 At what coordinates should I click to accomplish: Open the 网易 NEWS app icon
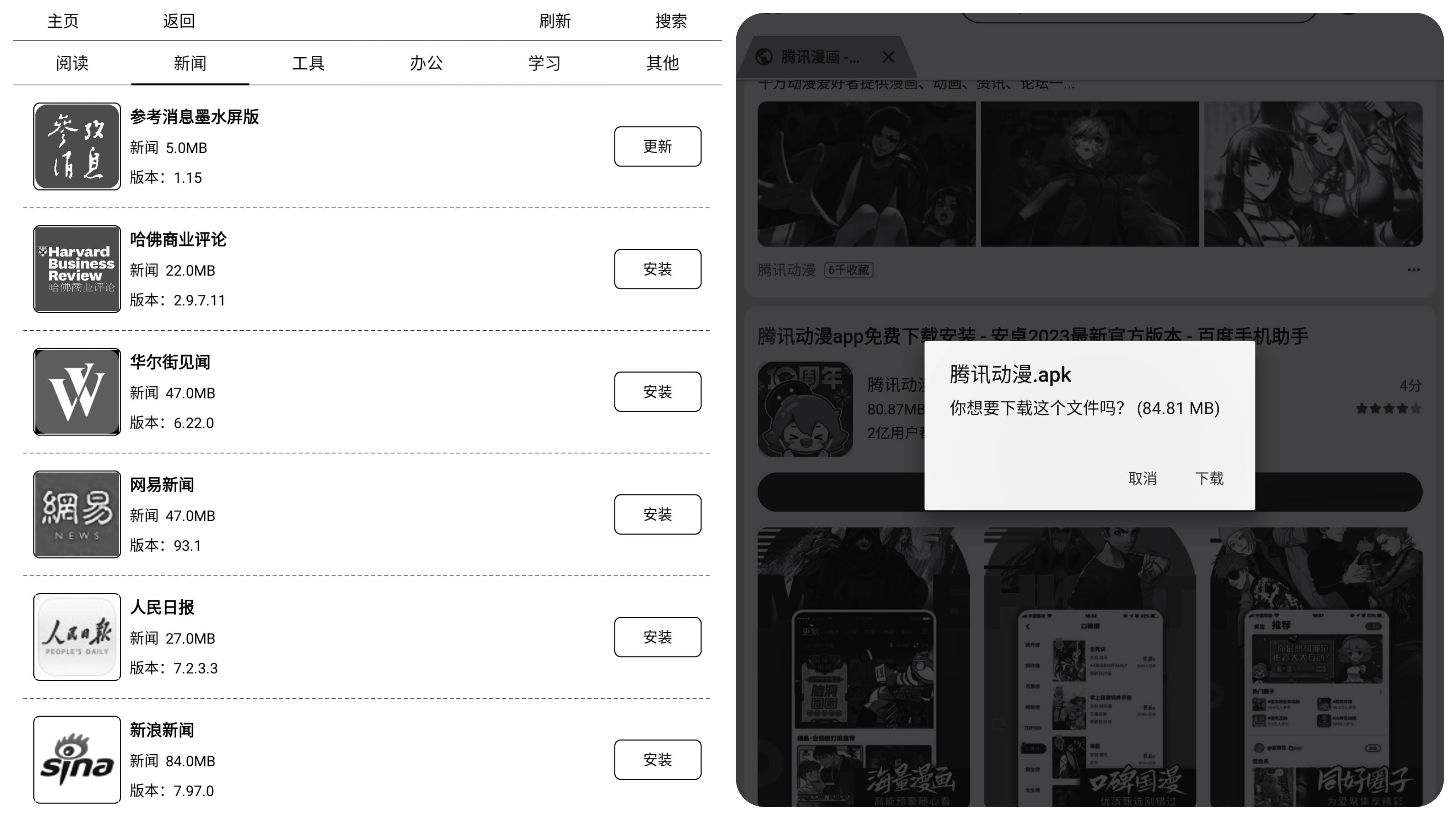pyautogui.click(x=77, y=514)
